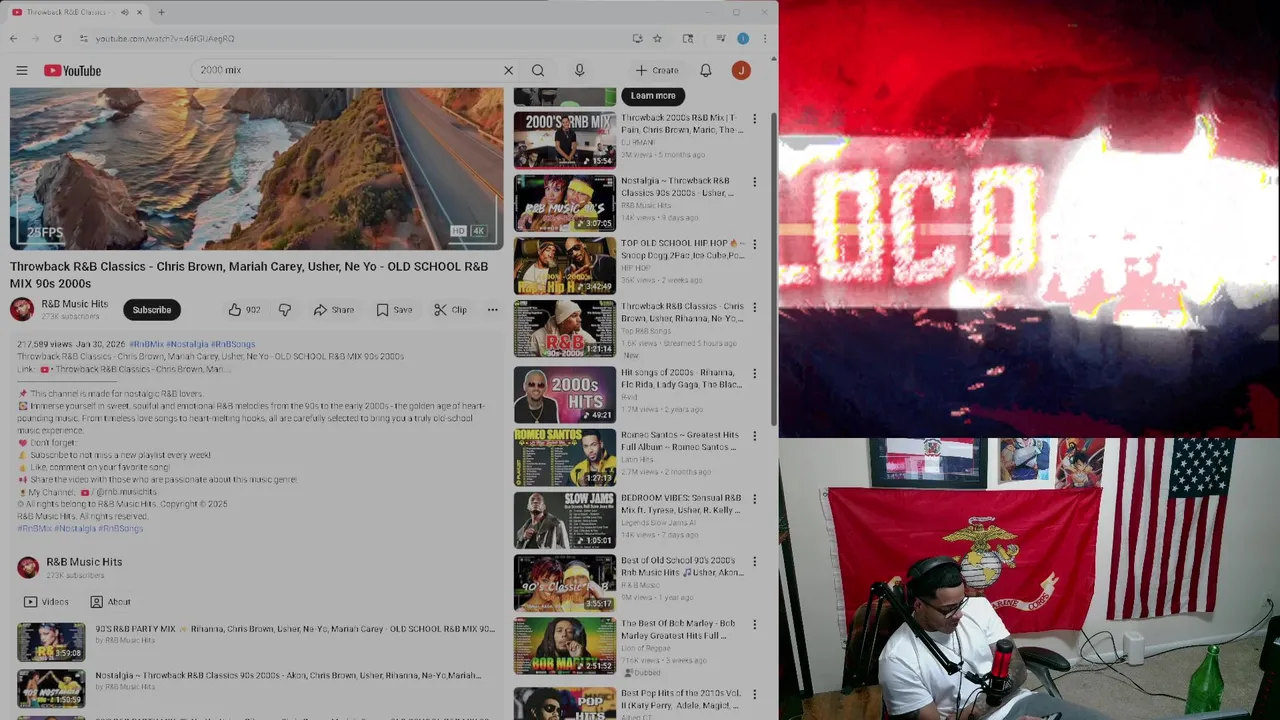This screenshot has width=1280, height=720.
Task: Open options for Throwback 2000s R&B Mix video
Action: [754, 119]
